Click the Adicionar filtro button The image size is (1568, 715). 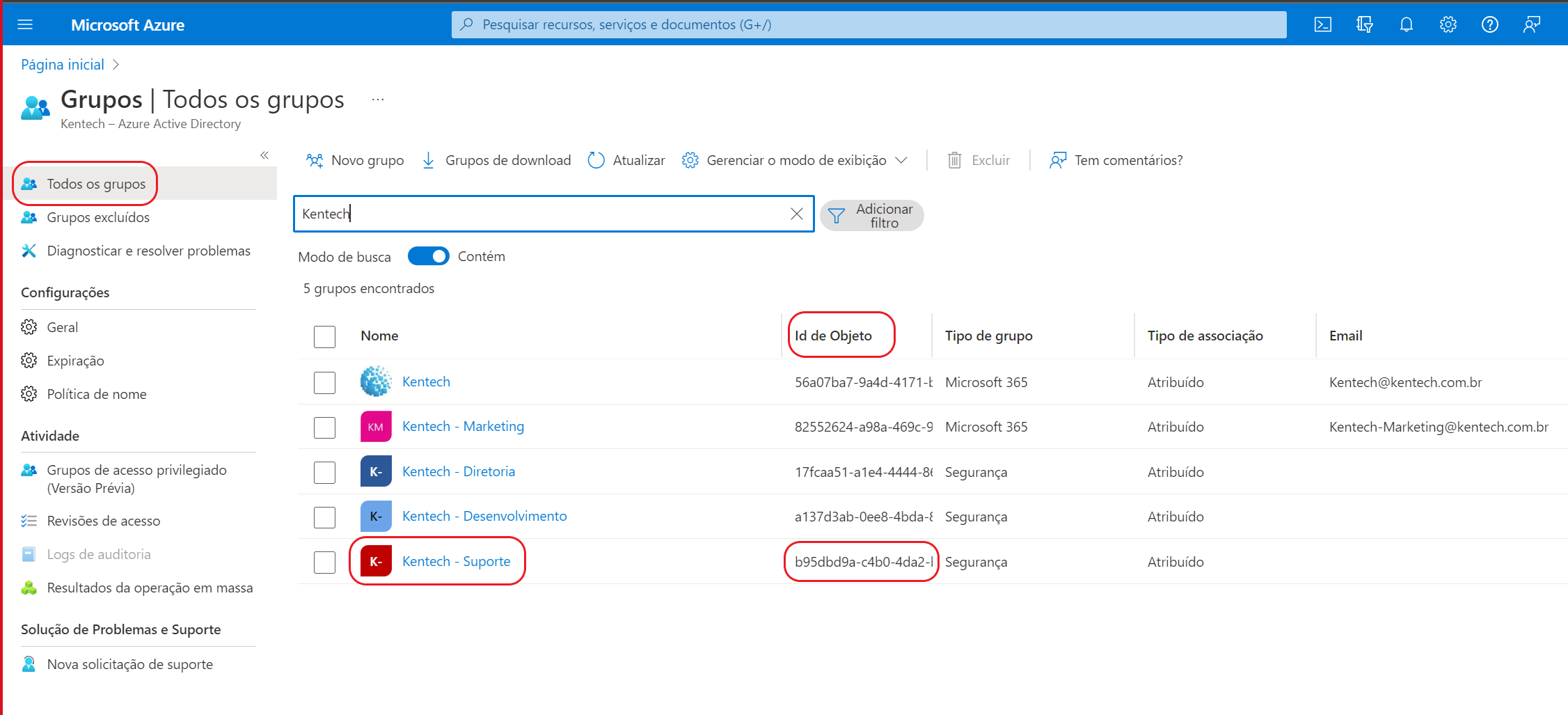871,216
